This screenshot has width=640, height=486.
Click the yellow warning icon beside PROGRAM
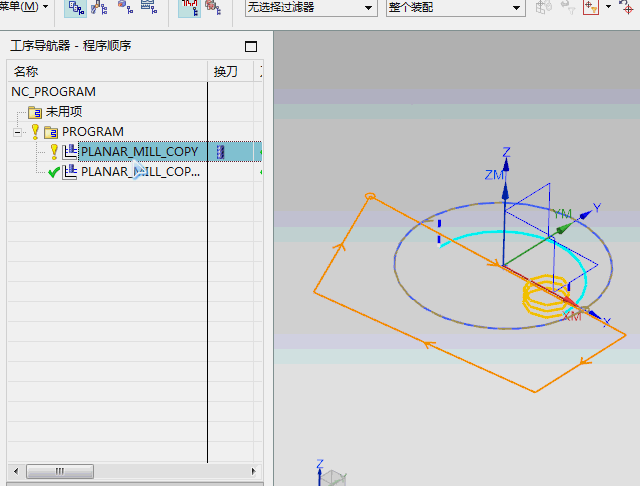coord(35,131)
